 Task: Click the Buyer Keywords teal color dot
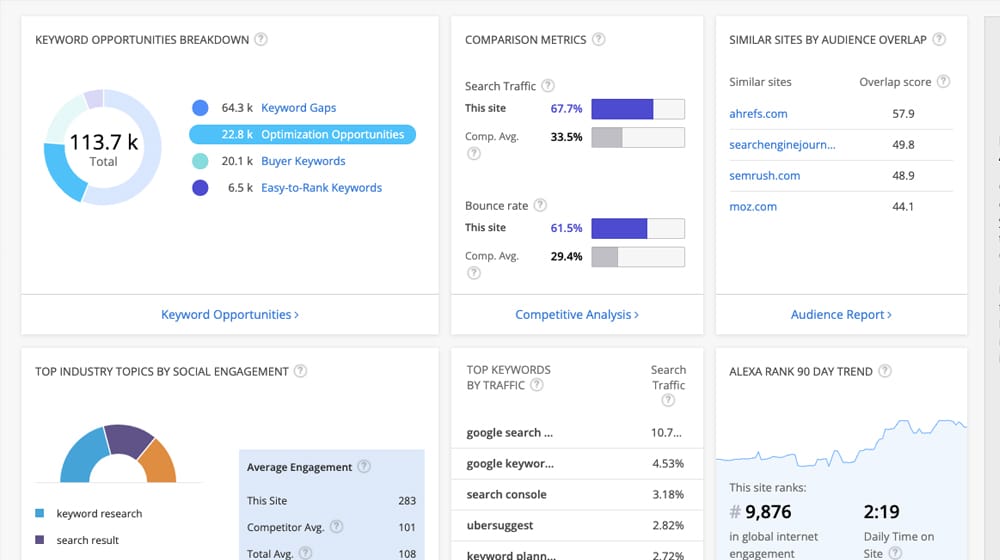pos(200,161)
